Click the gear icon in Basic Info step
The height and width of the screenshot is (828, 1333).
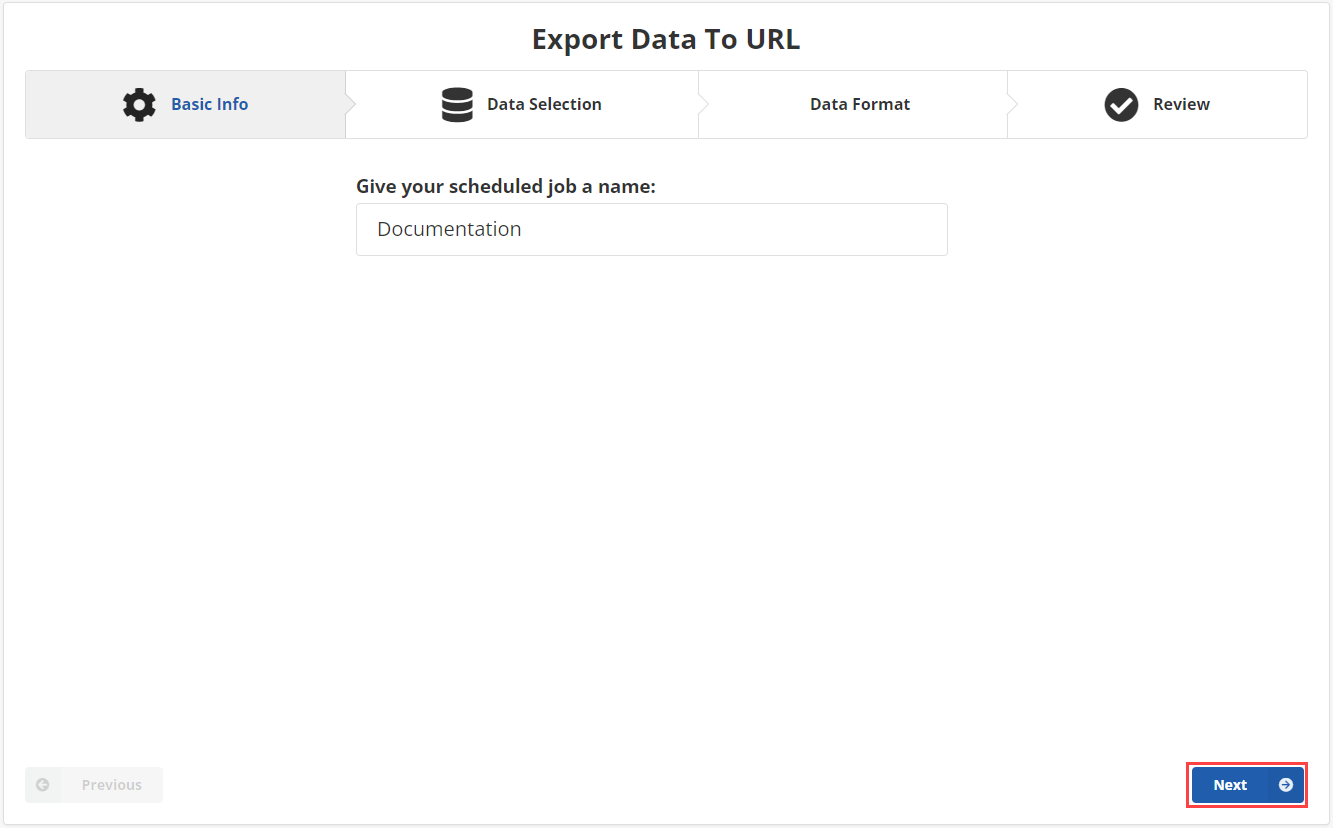pos(139,105)
